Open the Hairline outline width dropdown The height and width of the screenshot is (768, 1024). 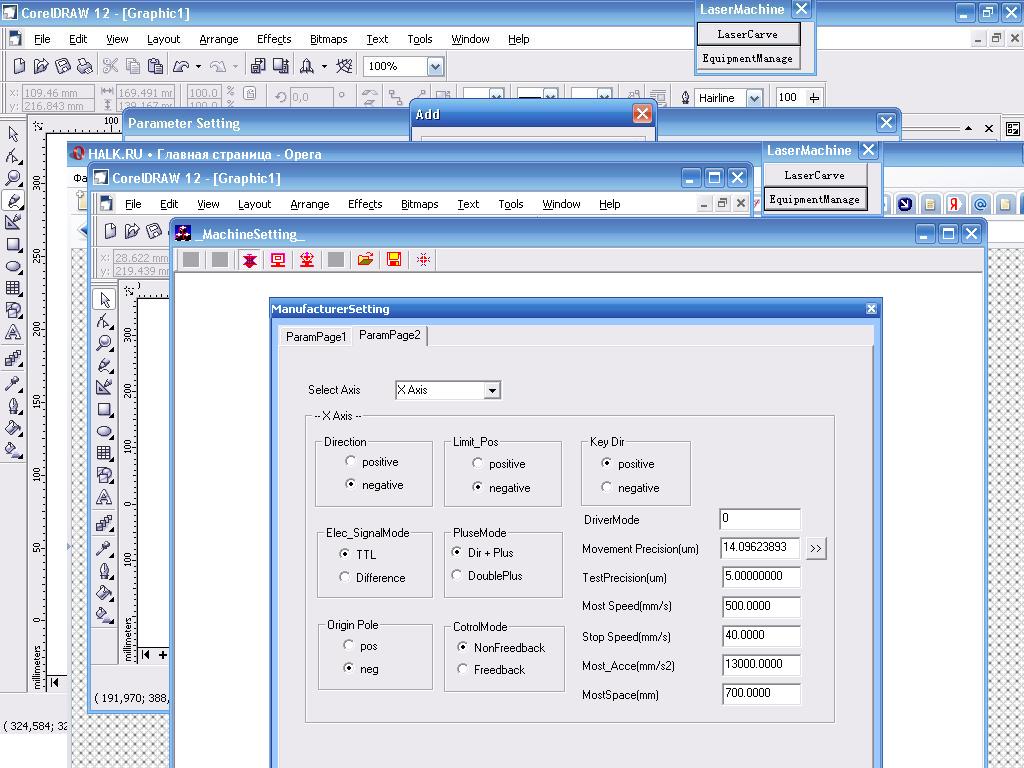[x=754, y=98]
